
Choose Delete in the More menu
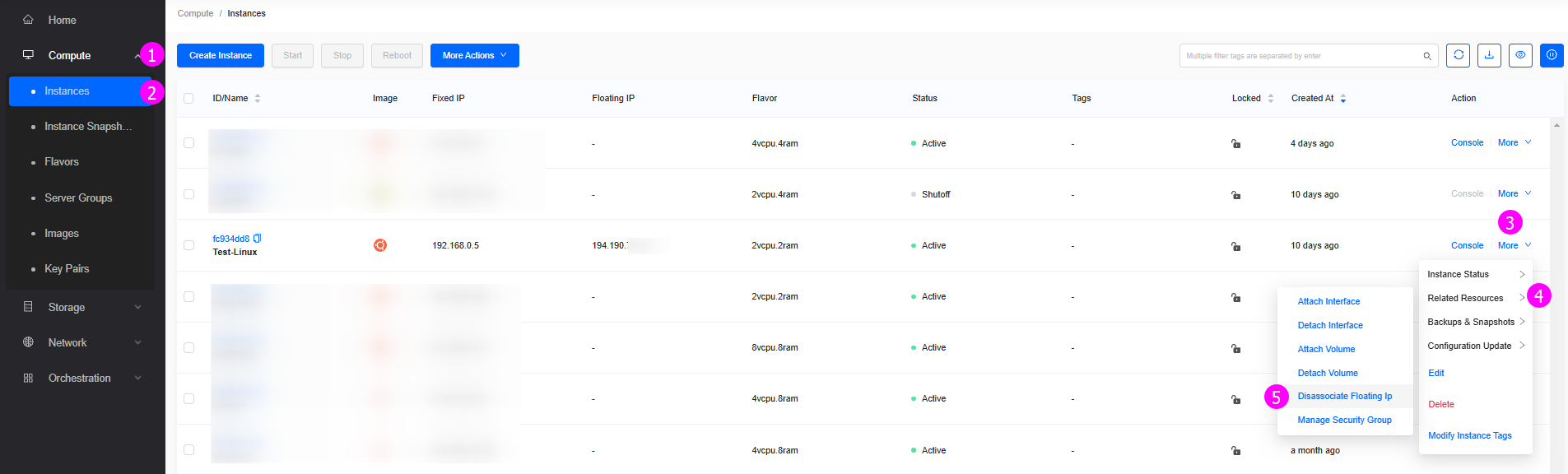[1440, 404]
